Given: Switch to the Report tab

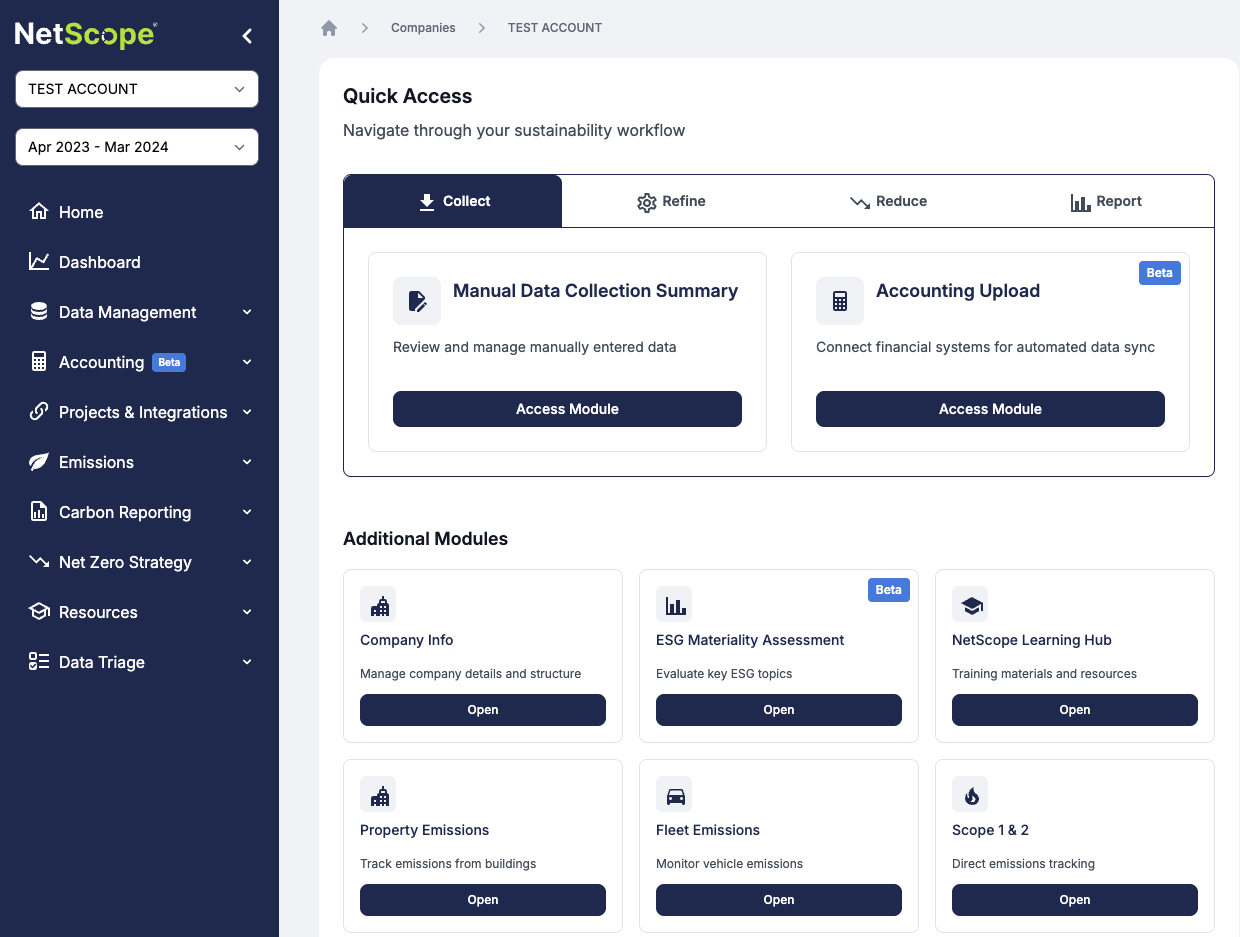Looking at the screenshot, I should pyautogui.click(x=1106, y=201).
